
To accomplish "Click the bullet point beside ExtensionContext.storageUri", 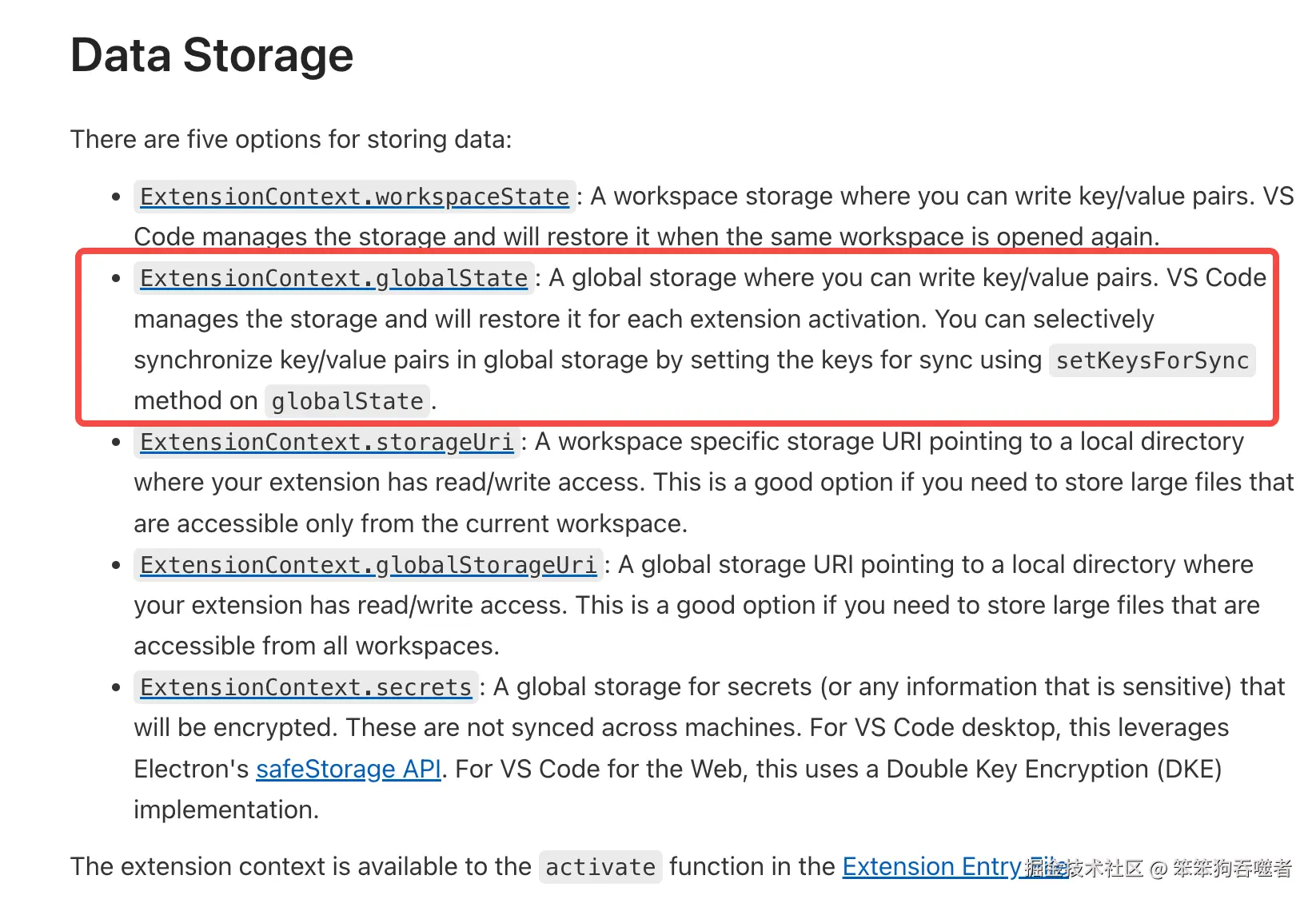I will point(117,442).
